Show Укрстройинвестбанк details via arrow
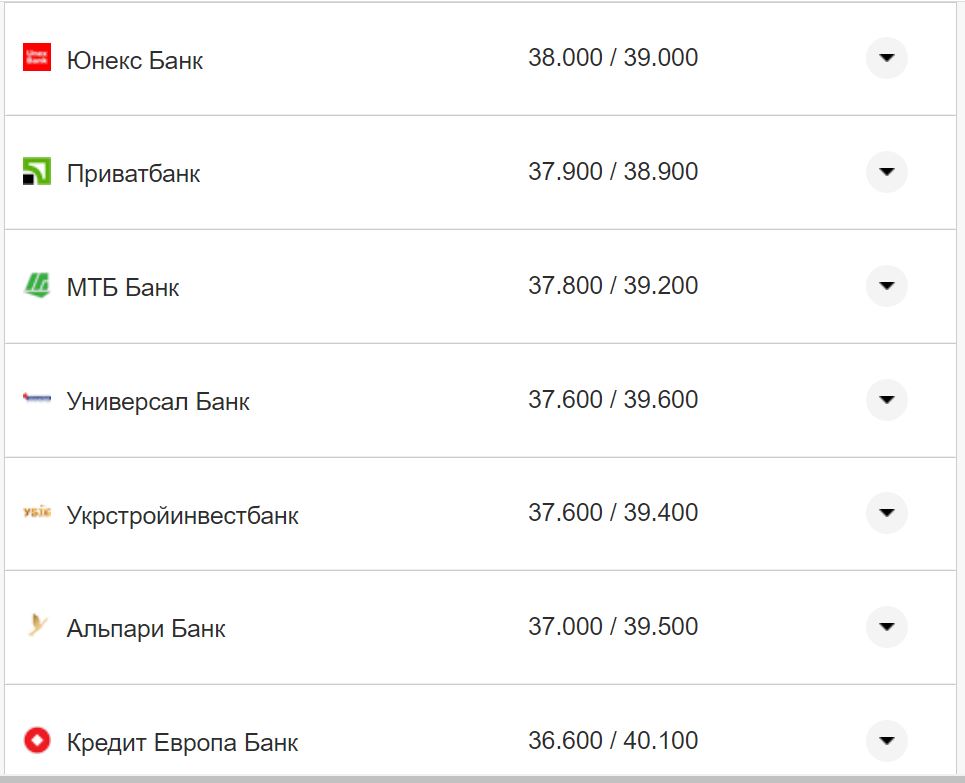This screenshot has height=783, width=965. pos(886,513)
